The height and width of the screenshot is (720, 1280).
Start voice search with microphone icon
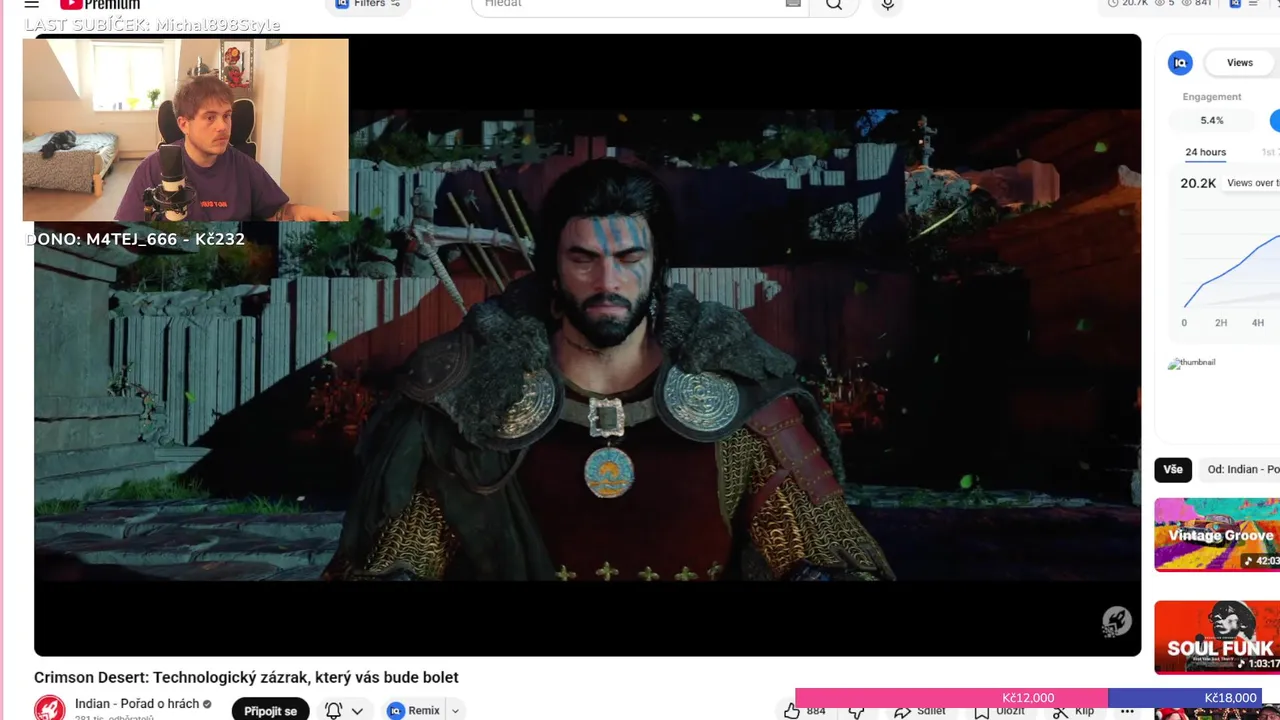887,5
